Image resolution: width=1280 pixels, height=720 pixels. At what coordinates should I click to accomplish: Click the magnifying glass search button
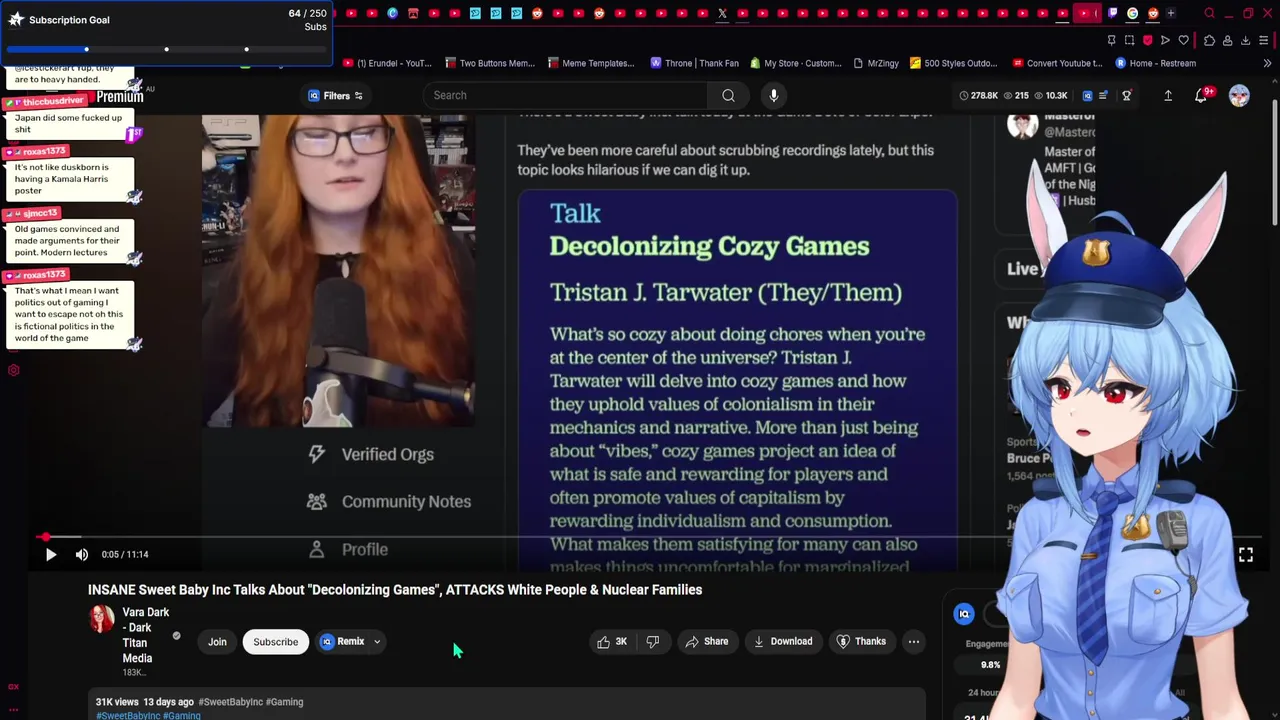(728, 95)
